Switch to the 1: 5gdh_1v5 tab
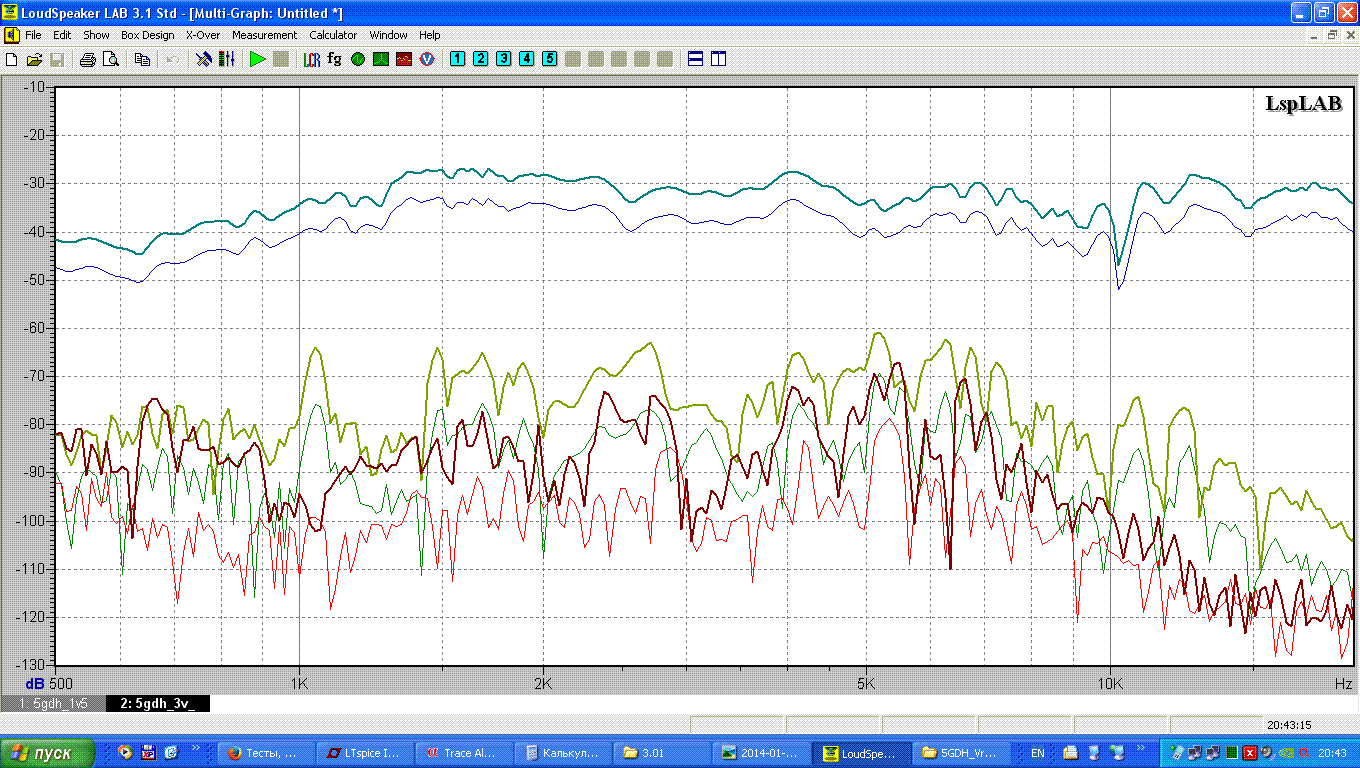Image resolution: width=1360 pixels, height=768 pixels. pyautogui.click(x=54, y=704)
